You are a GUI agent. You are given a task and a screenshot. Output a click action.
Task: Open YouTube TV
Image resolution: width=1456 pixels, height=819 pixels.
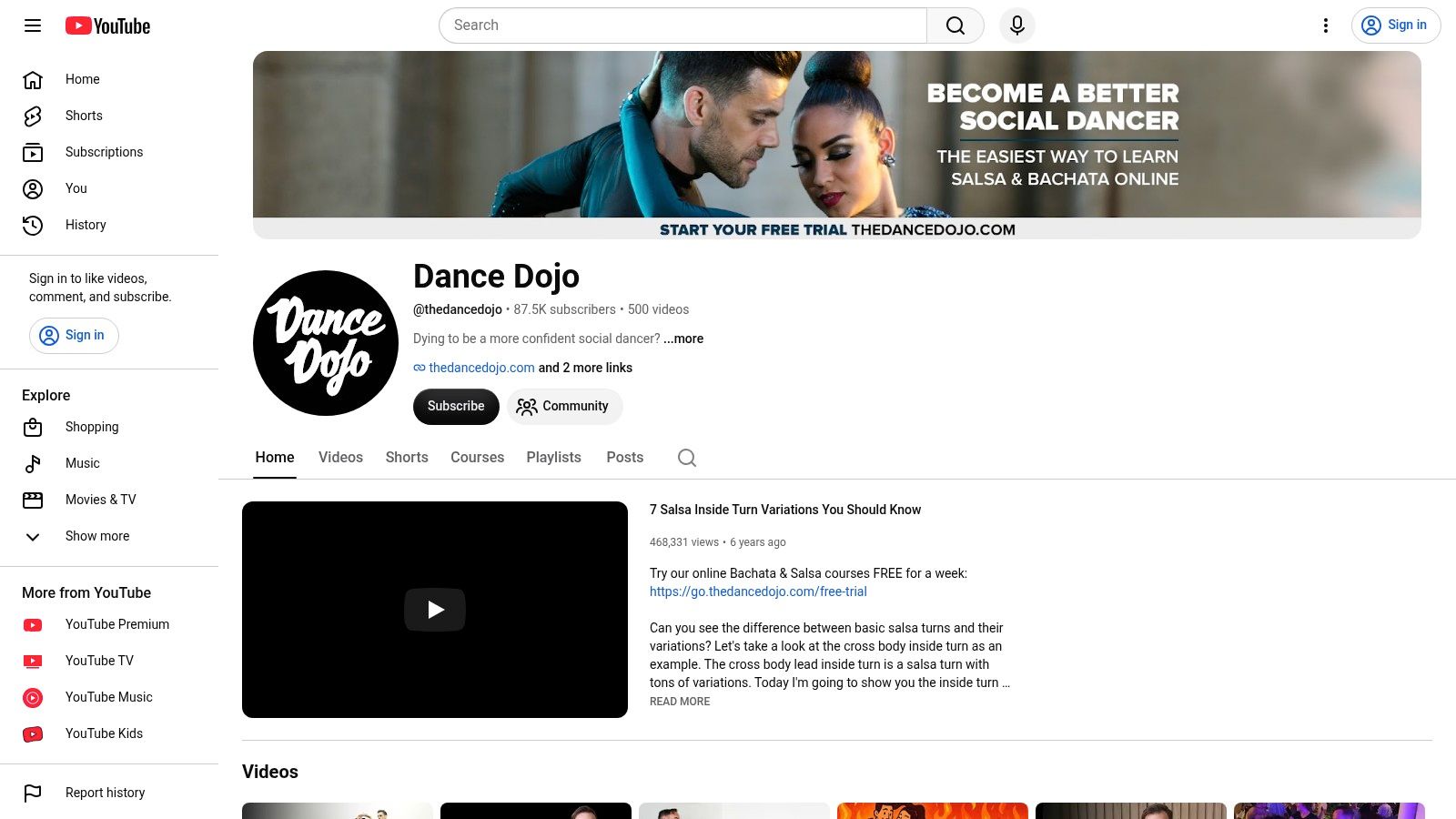pyautogui.click(x=109, y=661)
